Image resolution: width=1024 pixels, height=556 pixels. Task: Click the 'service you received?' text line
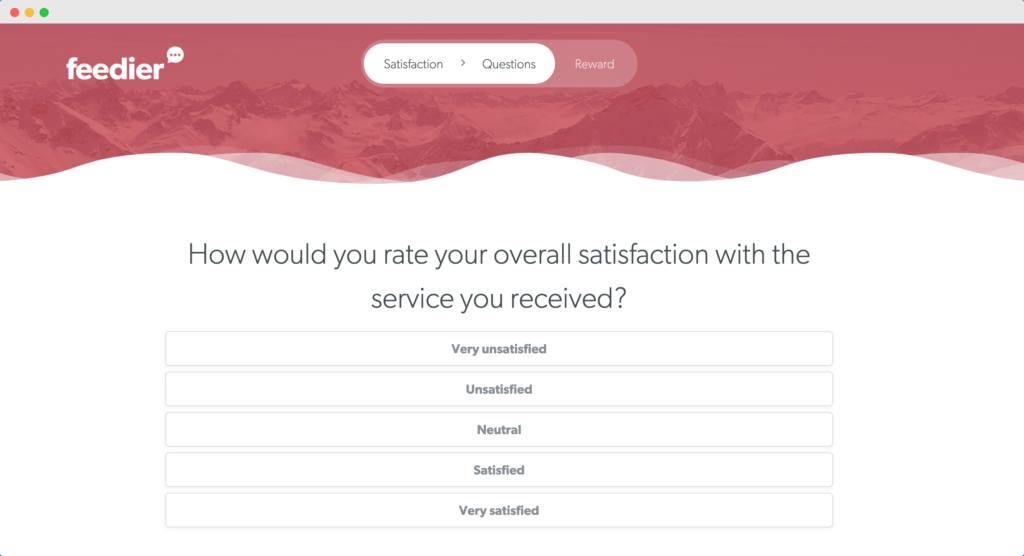pyautogui.click(x=499, y=299)
